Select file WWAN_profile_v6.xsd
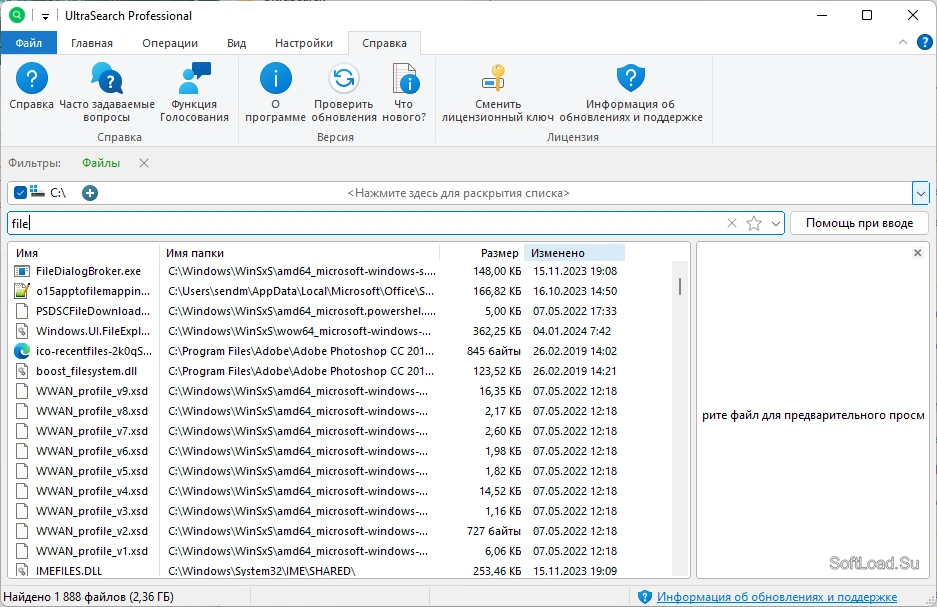 [x=91, y=451]
